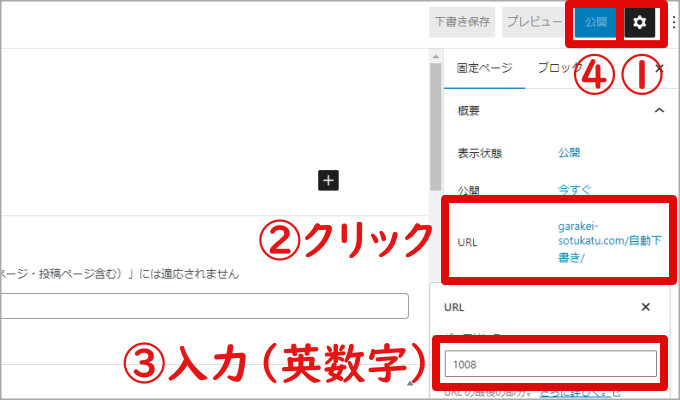This screenshot has height=400, width=680.
Task: Select the 表示状態 label text
Action: point(480,153)
